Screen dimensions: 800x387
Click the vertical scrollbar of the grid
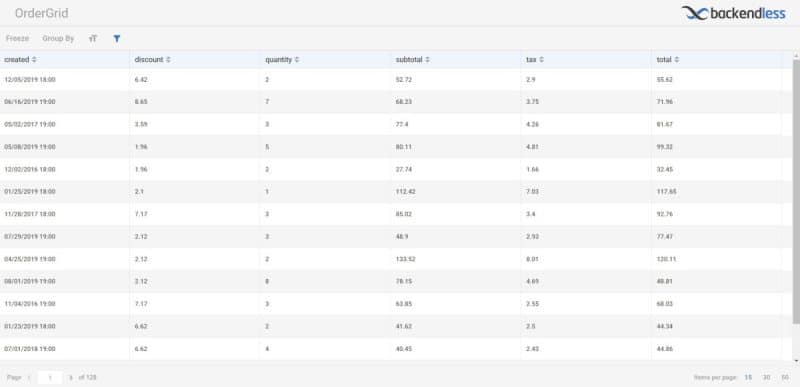click(x=796, y=191)
